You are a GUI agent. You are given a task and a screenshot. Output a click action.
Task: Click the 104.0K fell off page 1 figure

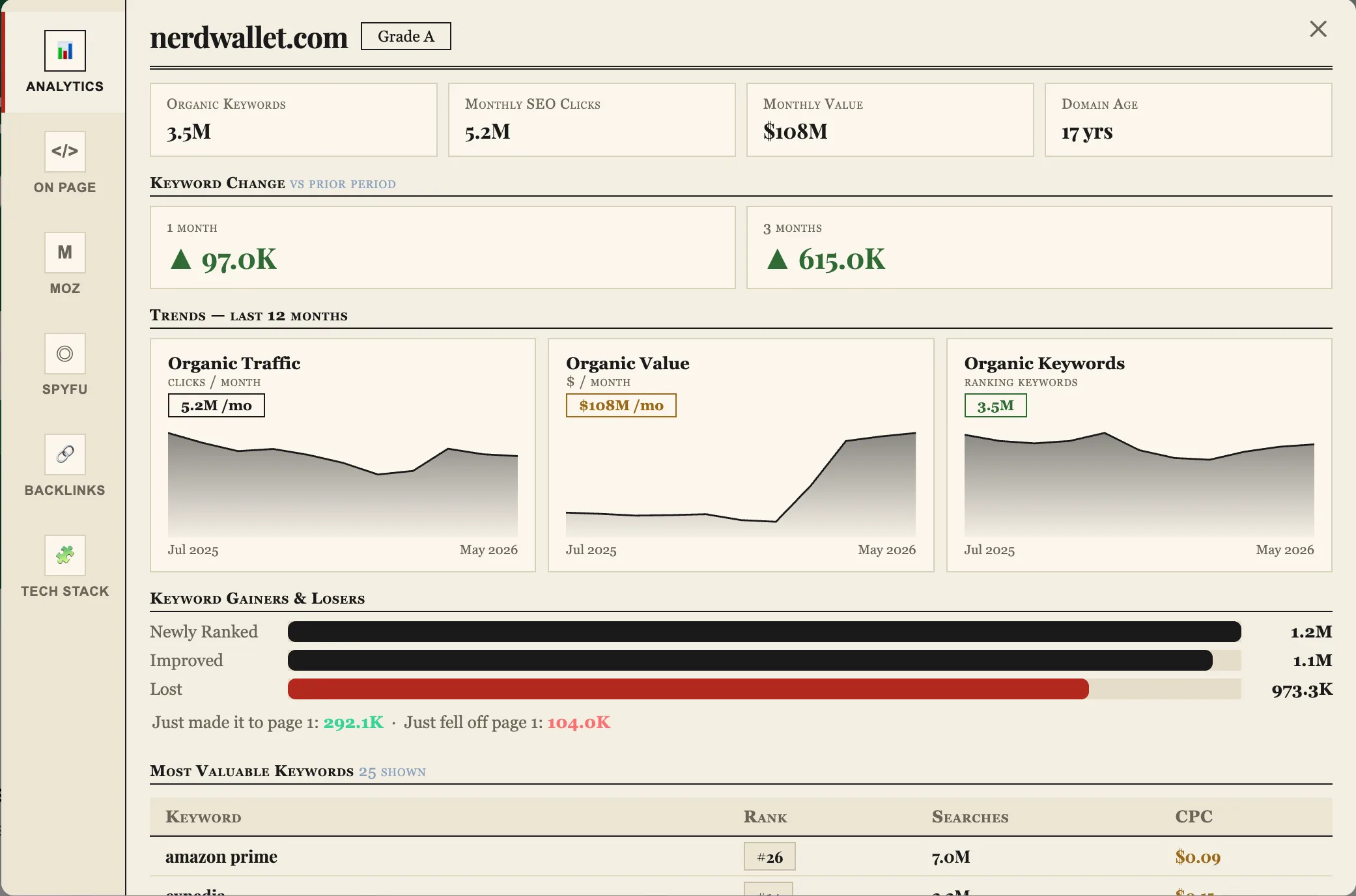pos(578,722)
